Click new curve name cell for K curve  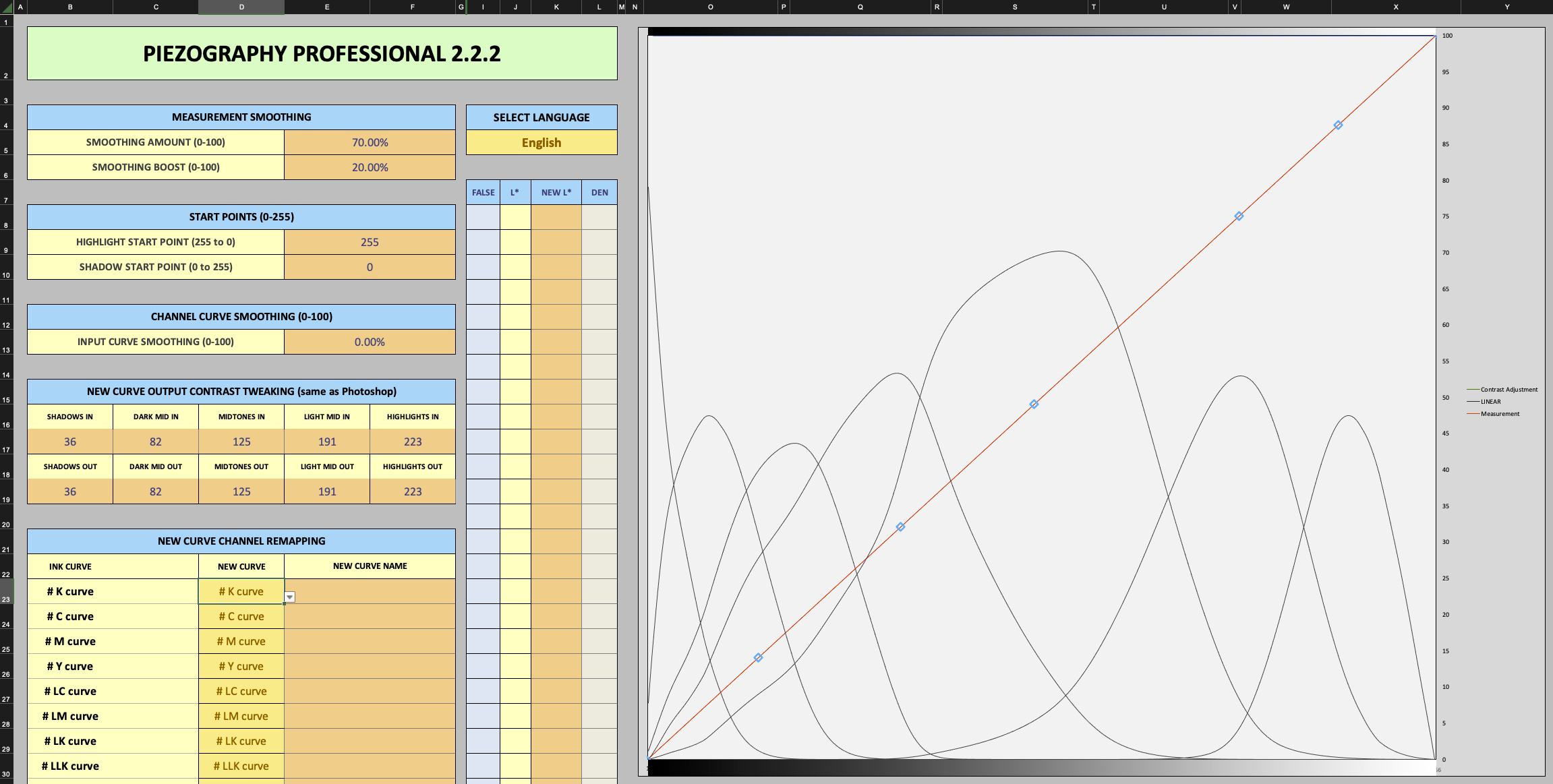point(370,591)
